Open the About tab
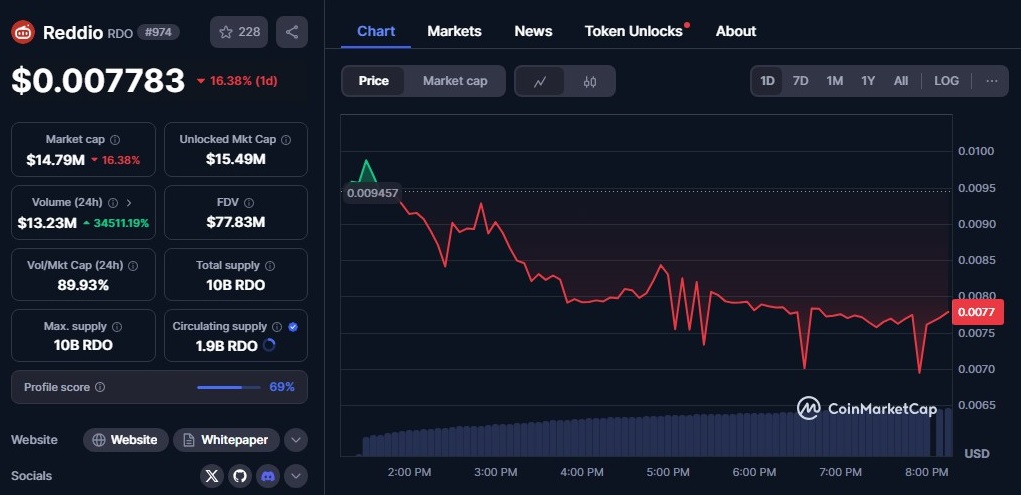 pyautogui.click(x=736, y=31)
